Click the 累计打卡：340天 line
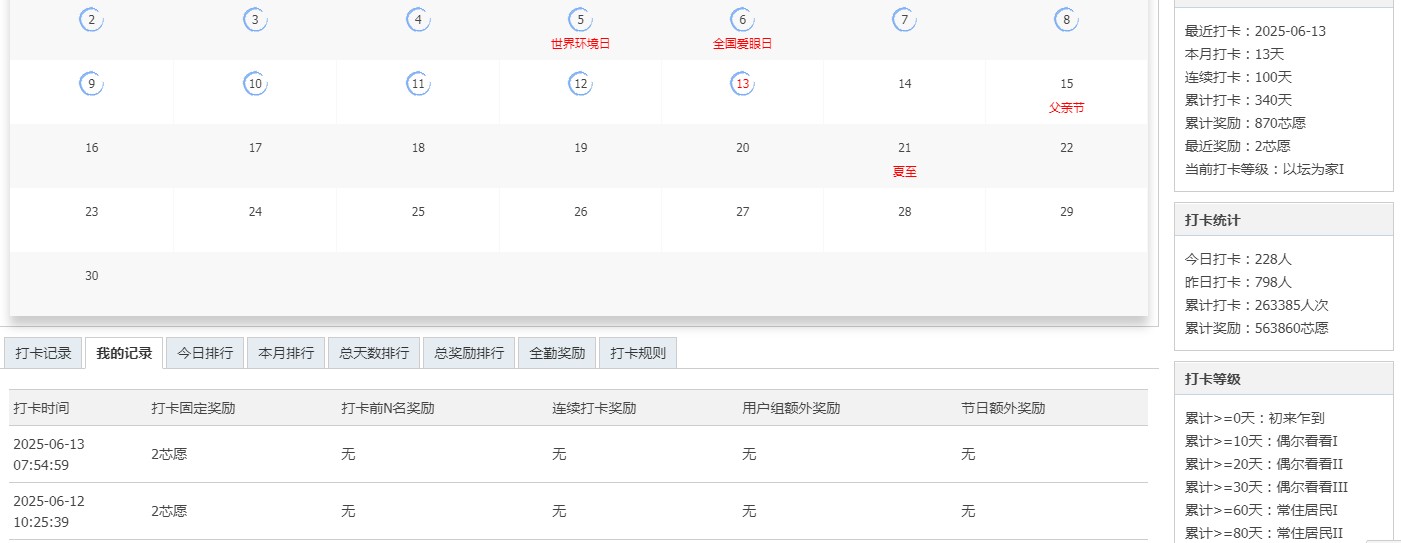 (x=1238, y=100)
